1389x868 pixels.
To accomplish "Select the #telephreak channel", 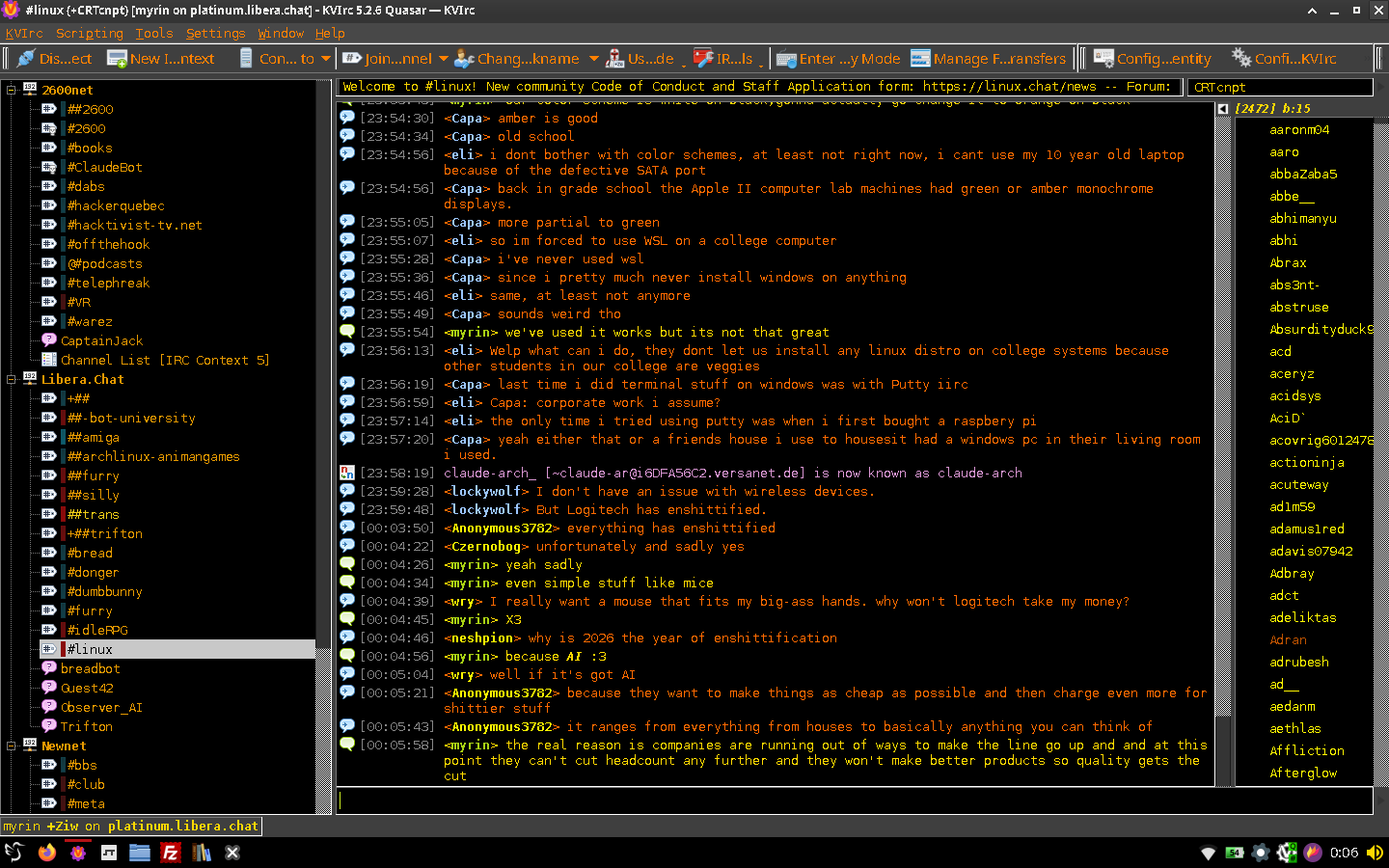I will [x=108, y=283].
